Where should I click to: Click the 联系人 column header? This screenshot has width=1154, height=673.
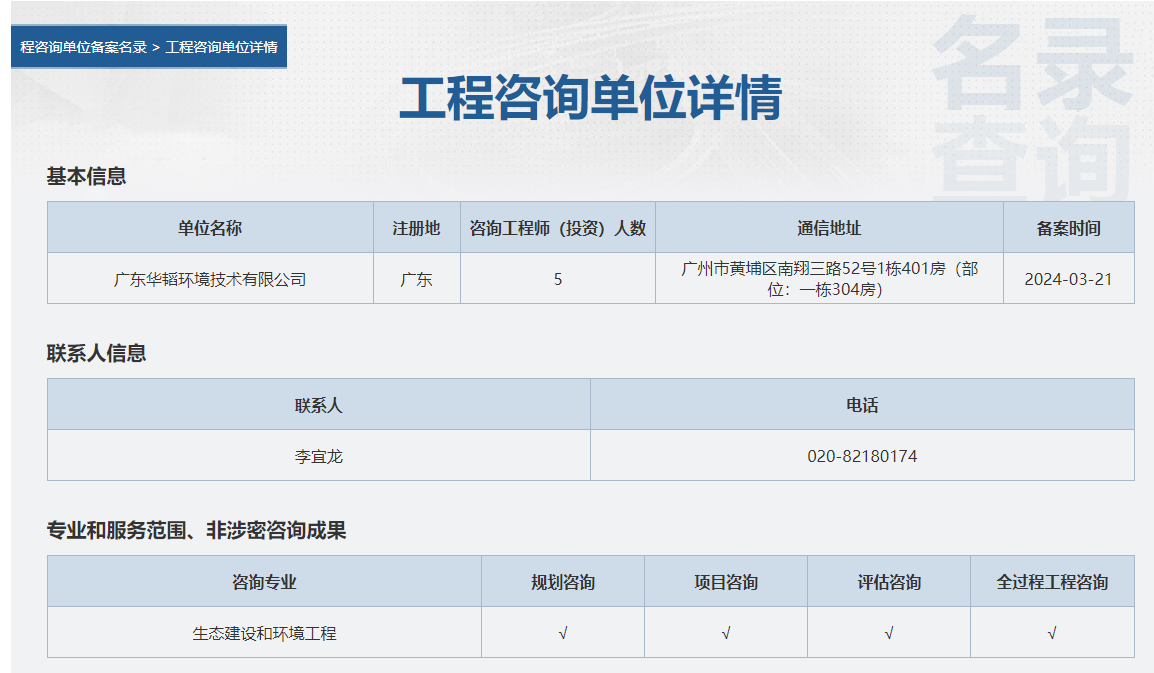point(319,405)
